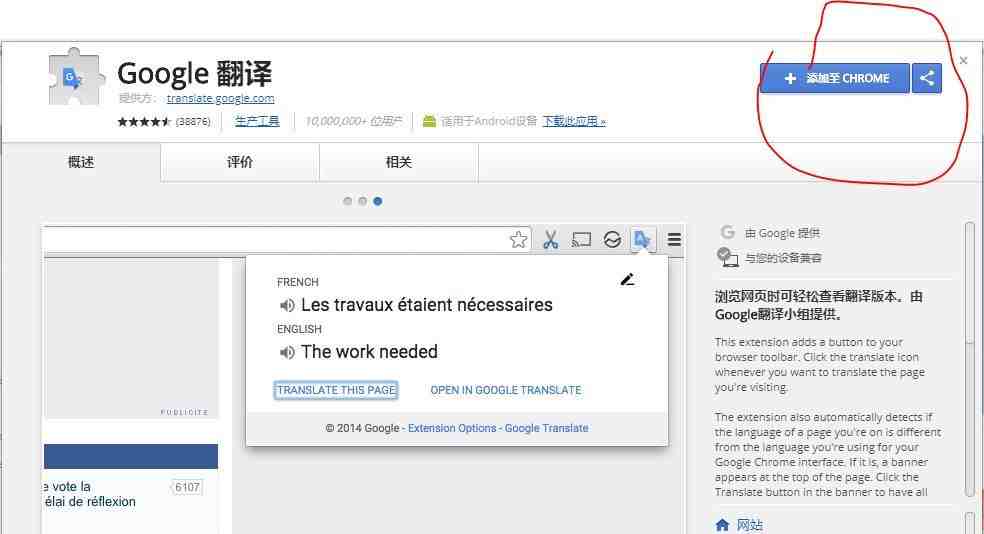Click the Google 翻译 title

(x=195, y=73)
